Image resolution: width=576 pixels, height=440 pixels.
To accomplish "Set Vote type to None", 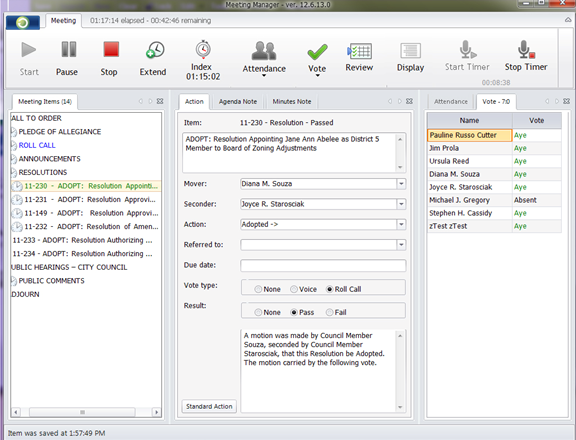I will coord(258,289).
